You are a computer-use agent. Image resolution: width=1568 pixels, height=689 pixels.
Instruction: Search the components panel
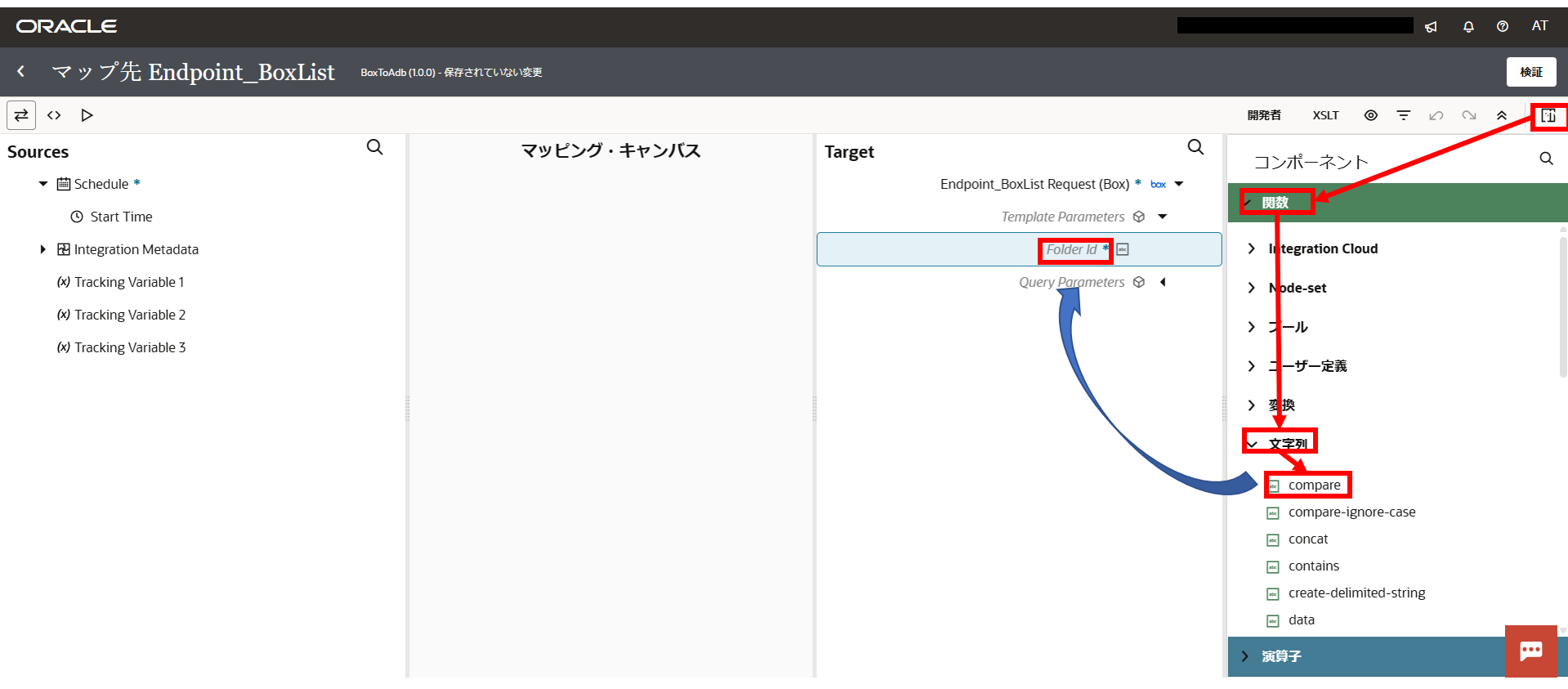click(x=1546, y=159)
